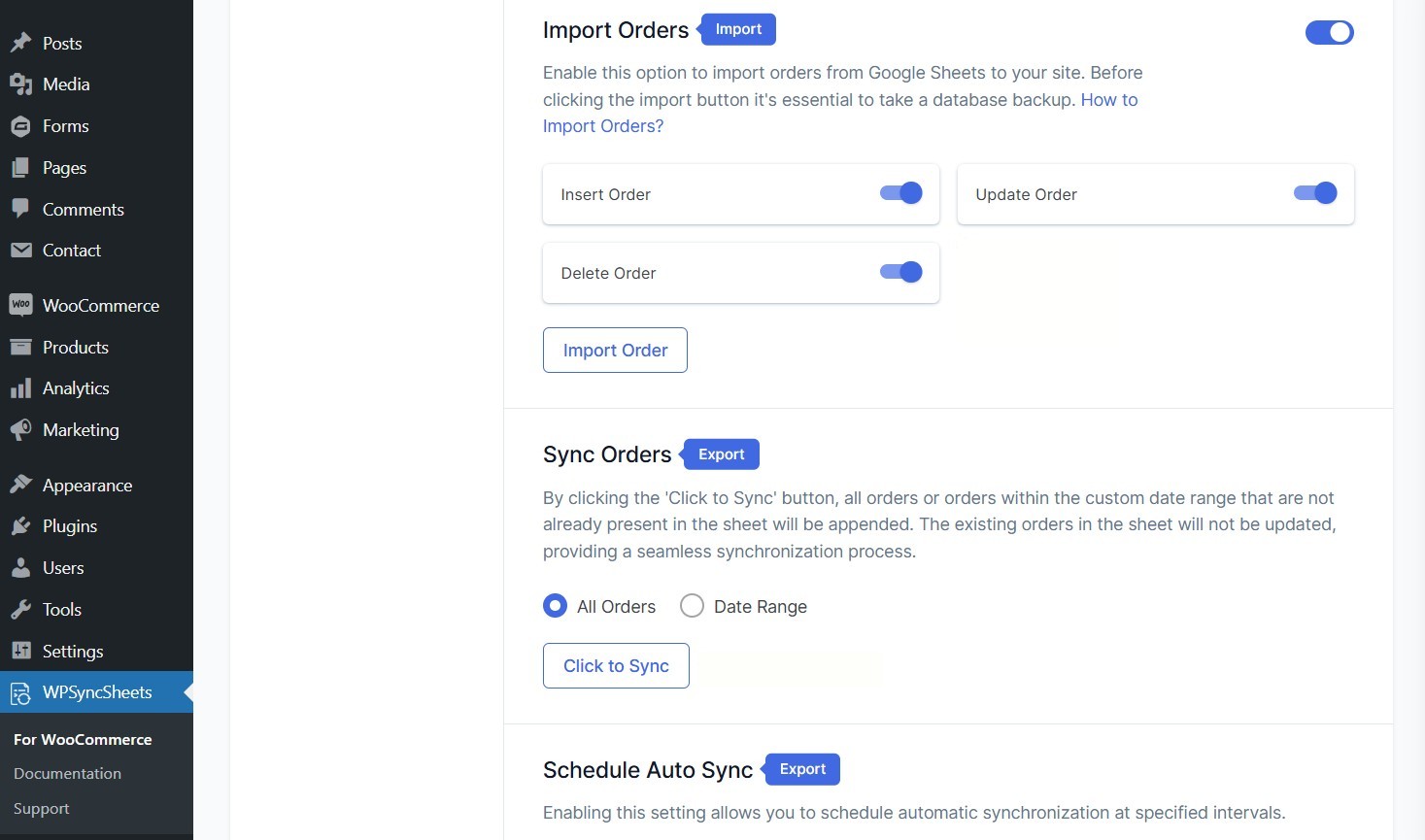Open the Appearance menu item
The width and height of the screenshot is (1425, 840).
click(96, 485)
